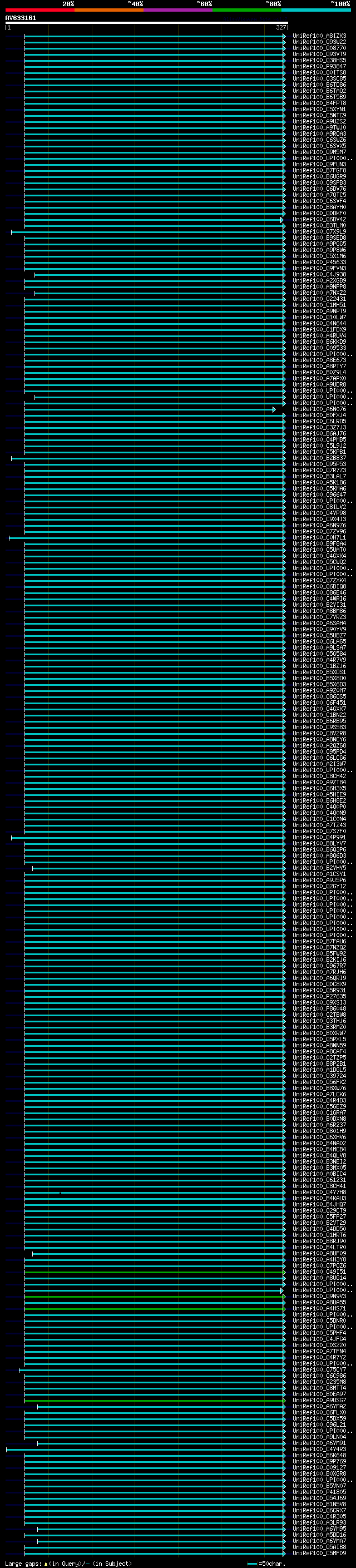Select hit UniRef100_B2YI31
The image size is (356, 1568).
pos(319,605)
